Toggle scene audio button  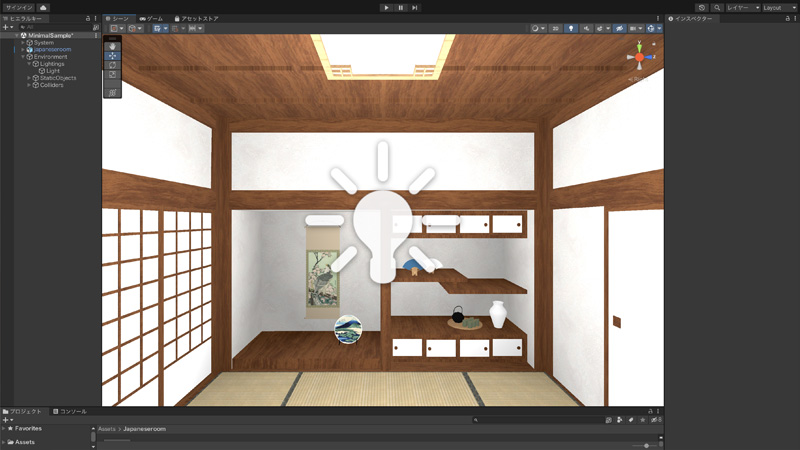586,29
